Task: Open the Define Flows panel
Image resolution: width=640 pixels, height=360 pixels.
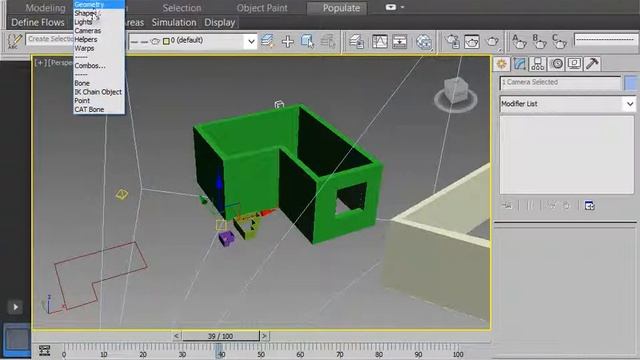Action: click(x=38, y=22)
